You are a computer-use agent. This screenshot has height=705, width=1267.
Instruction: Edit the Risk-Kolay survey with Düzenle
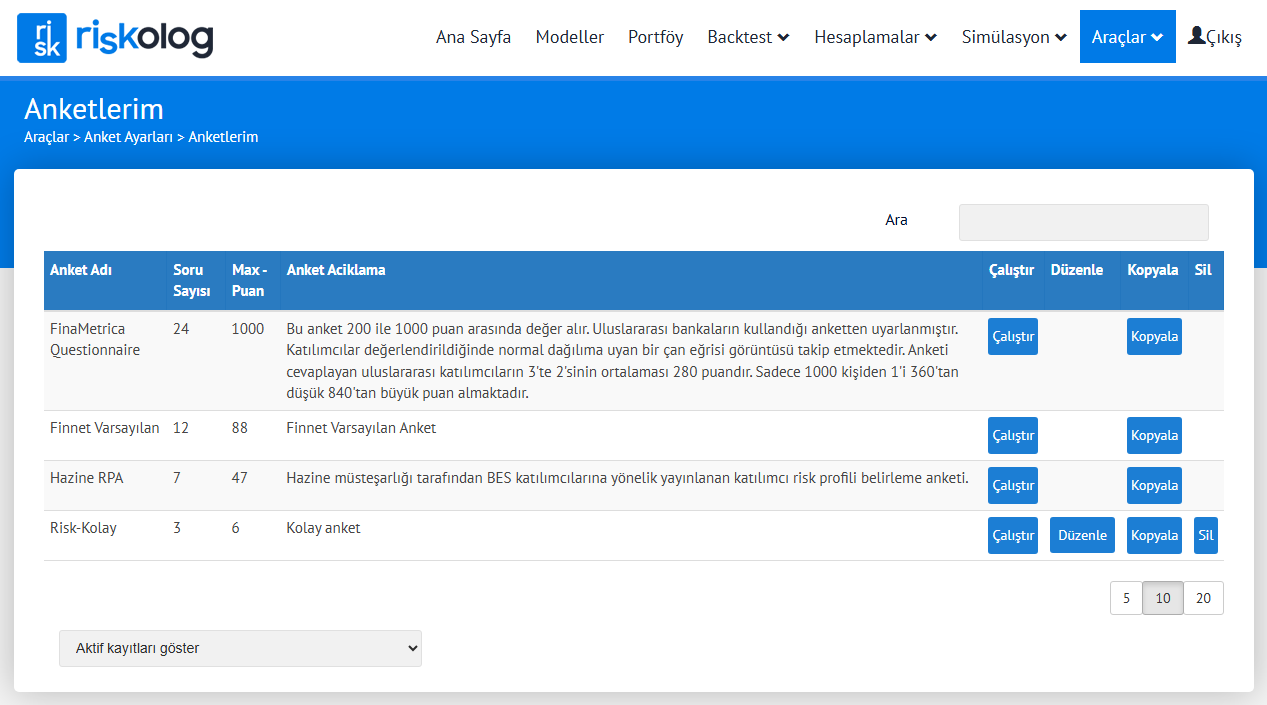pos(1082,535)
